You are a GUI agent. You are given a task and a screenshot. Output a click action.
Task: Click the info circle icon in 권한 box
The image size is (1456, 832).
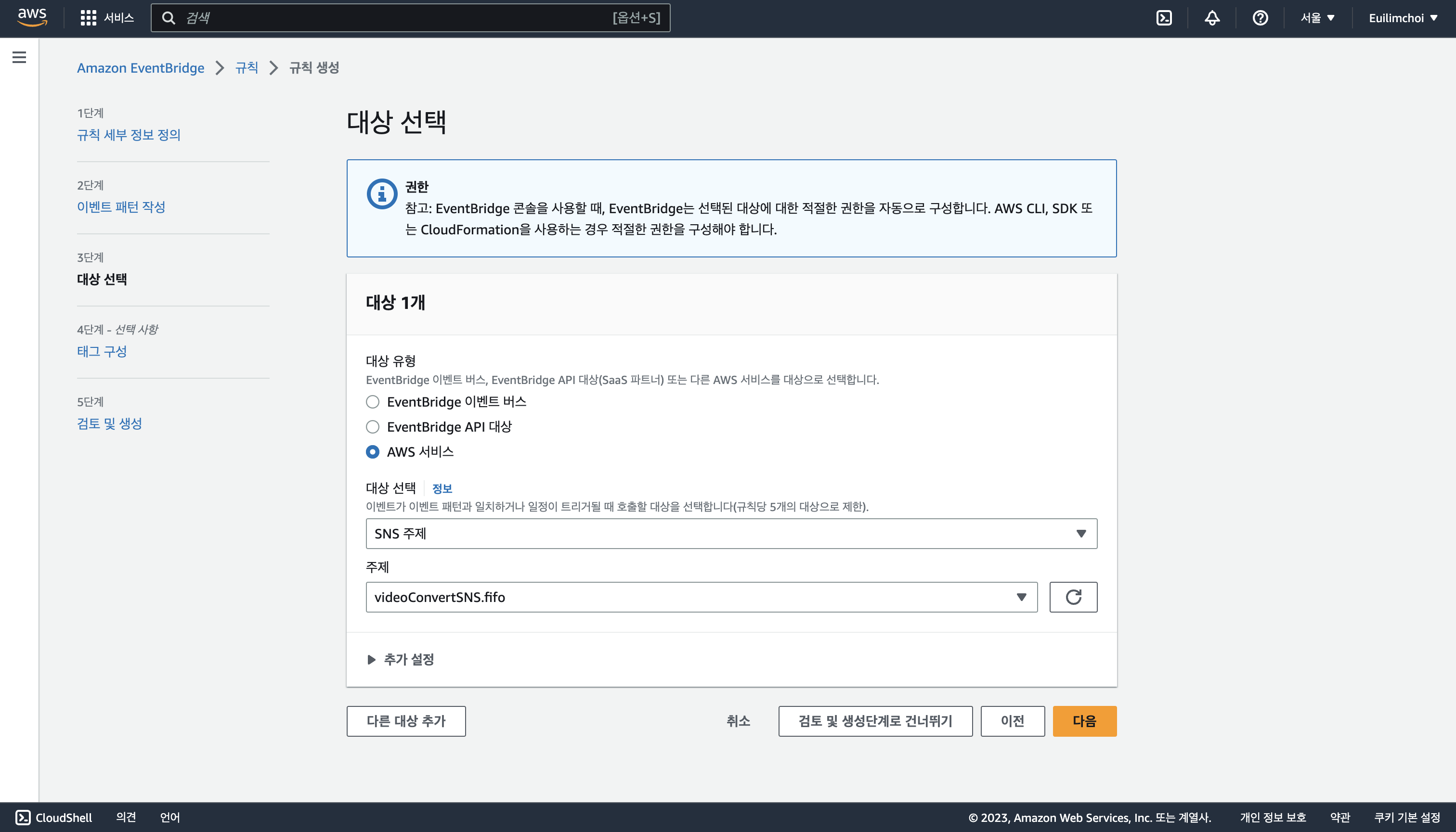point(382,194)
